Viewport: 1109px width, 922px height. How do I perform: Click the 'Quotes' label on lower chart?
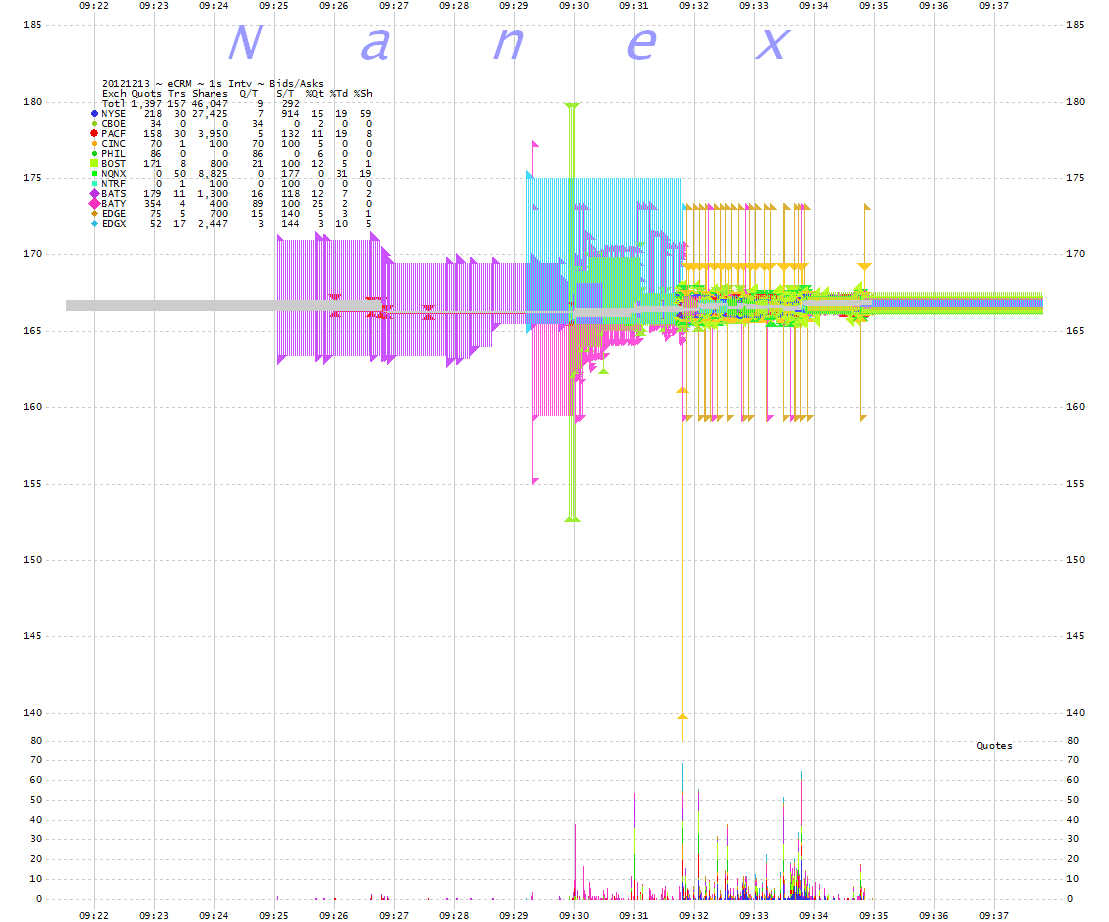click(x=994, y=746)
